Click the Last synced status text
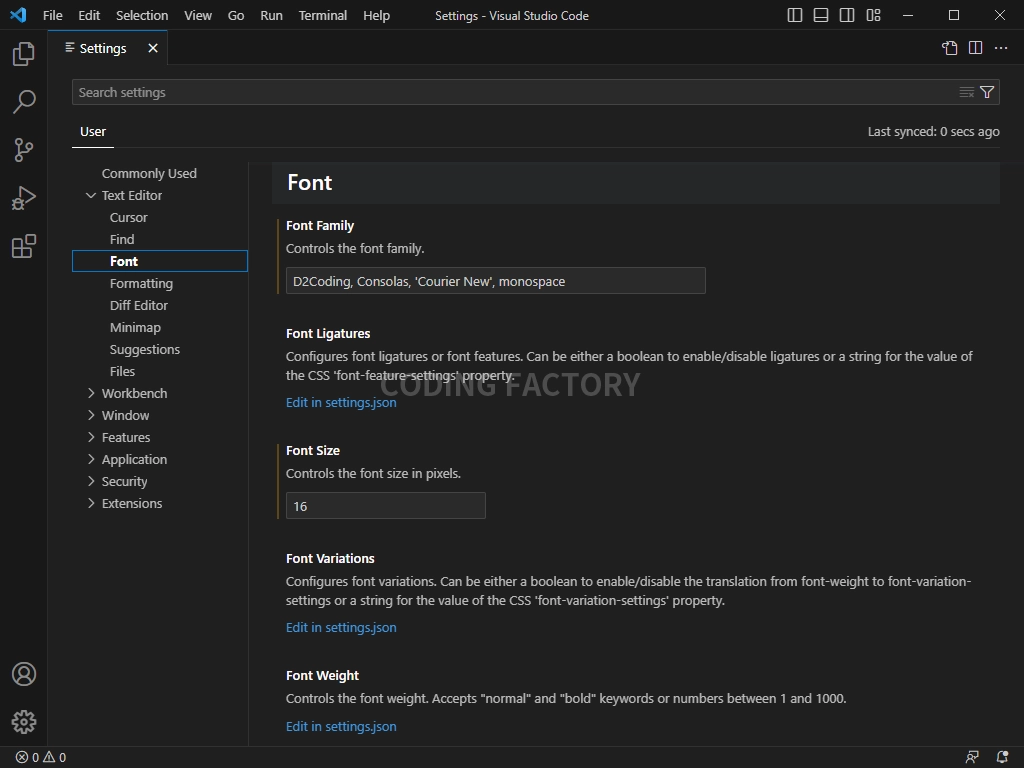 tap(933, 131)
